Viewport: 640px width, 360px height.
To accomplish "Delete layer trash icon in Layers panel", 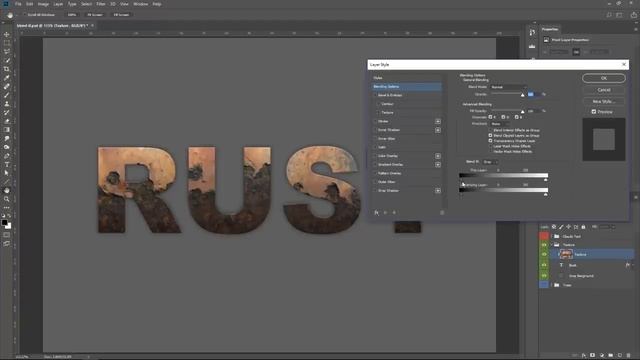I will click(629, 356).
